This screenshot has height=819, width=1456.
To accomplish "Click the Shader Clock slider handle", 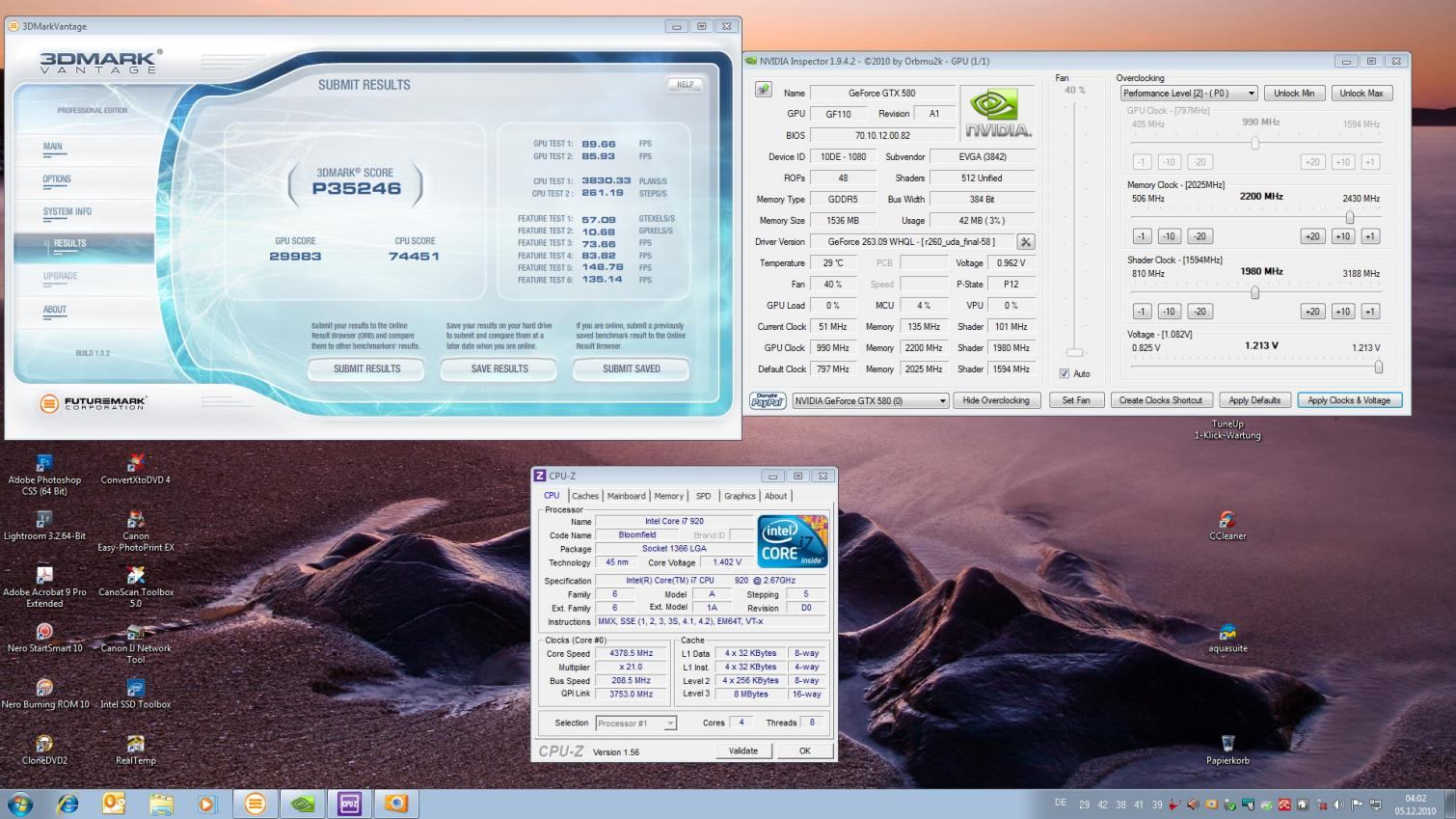I will 1254,292.
